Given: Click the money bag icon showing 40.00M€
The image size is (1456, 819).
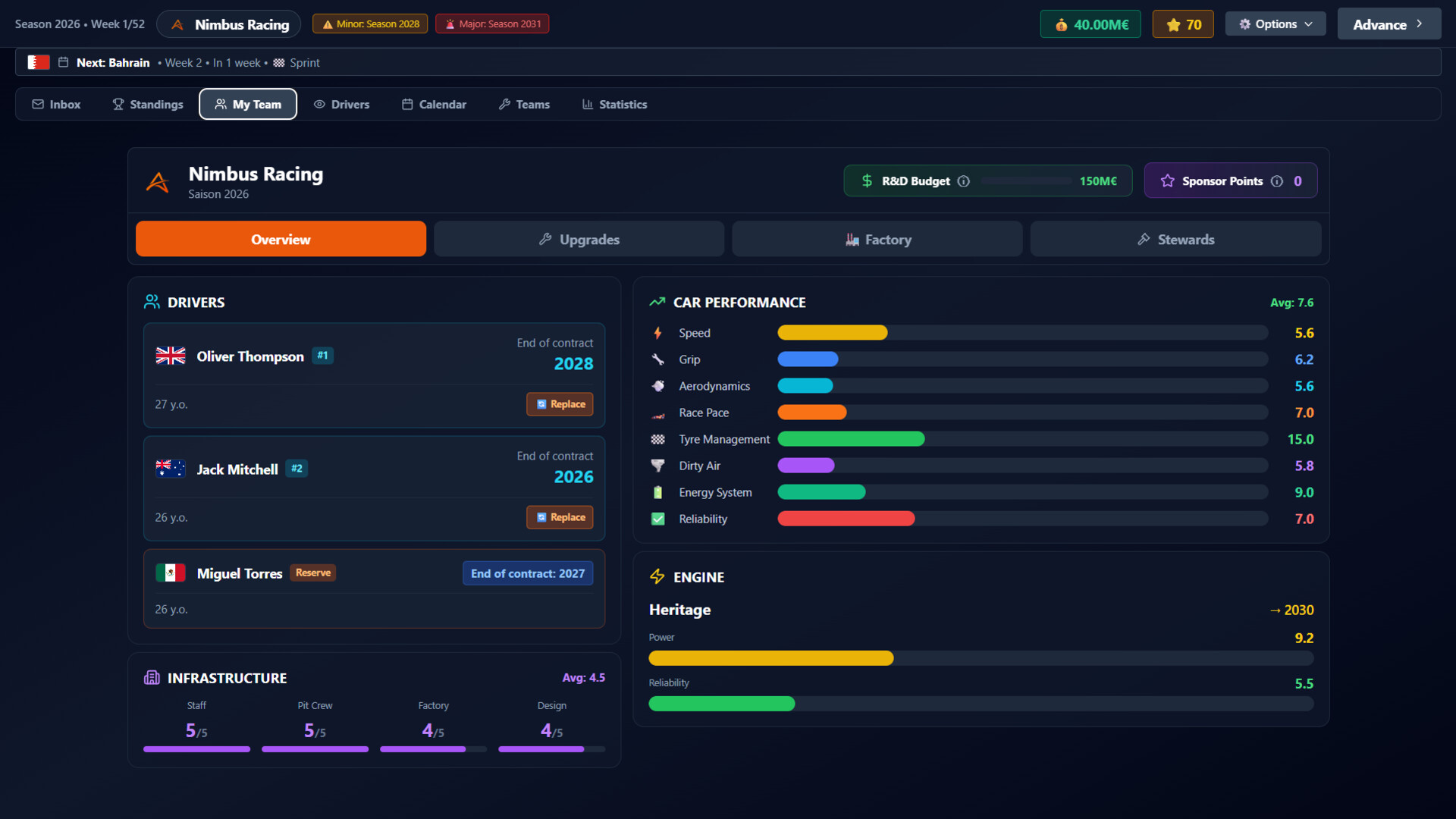Looking at the screenshot, I should 1061,24.
